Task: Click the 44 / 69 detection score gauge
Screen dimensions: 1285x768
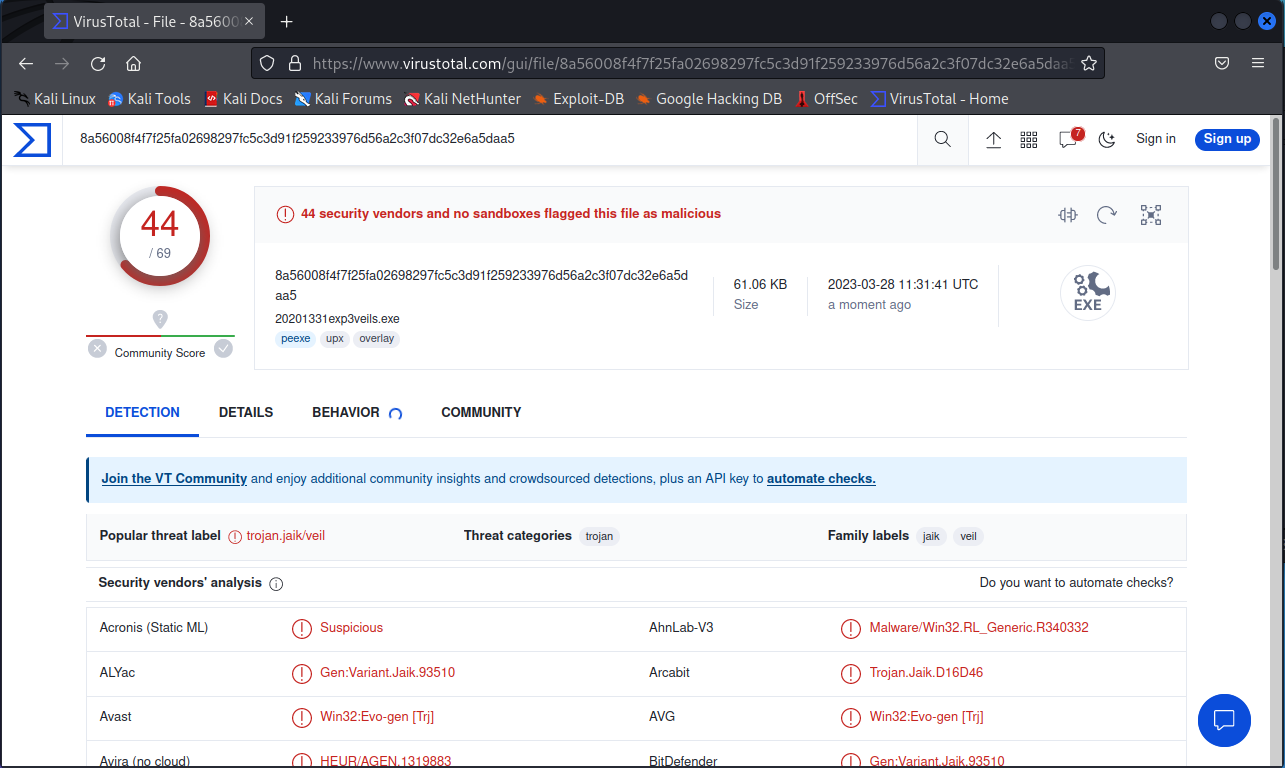Action: click(x=160, y=235)
